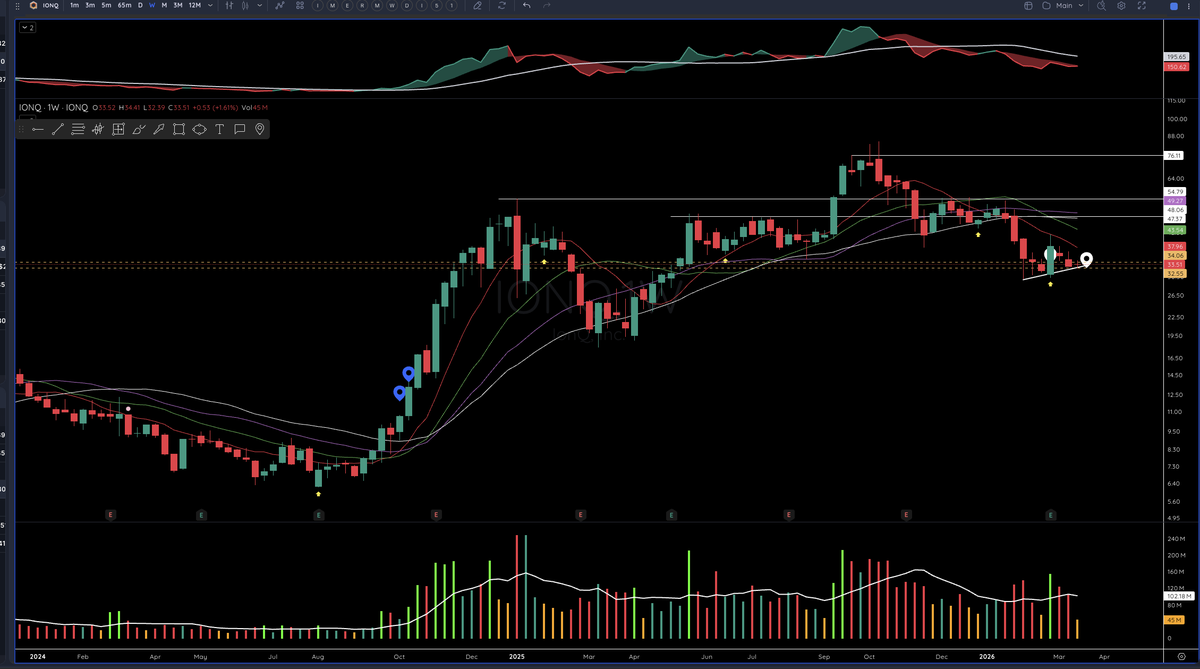
Task: Open the indicator templates grid icon
Action: [300, 6]
